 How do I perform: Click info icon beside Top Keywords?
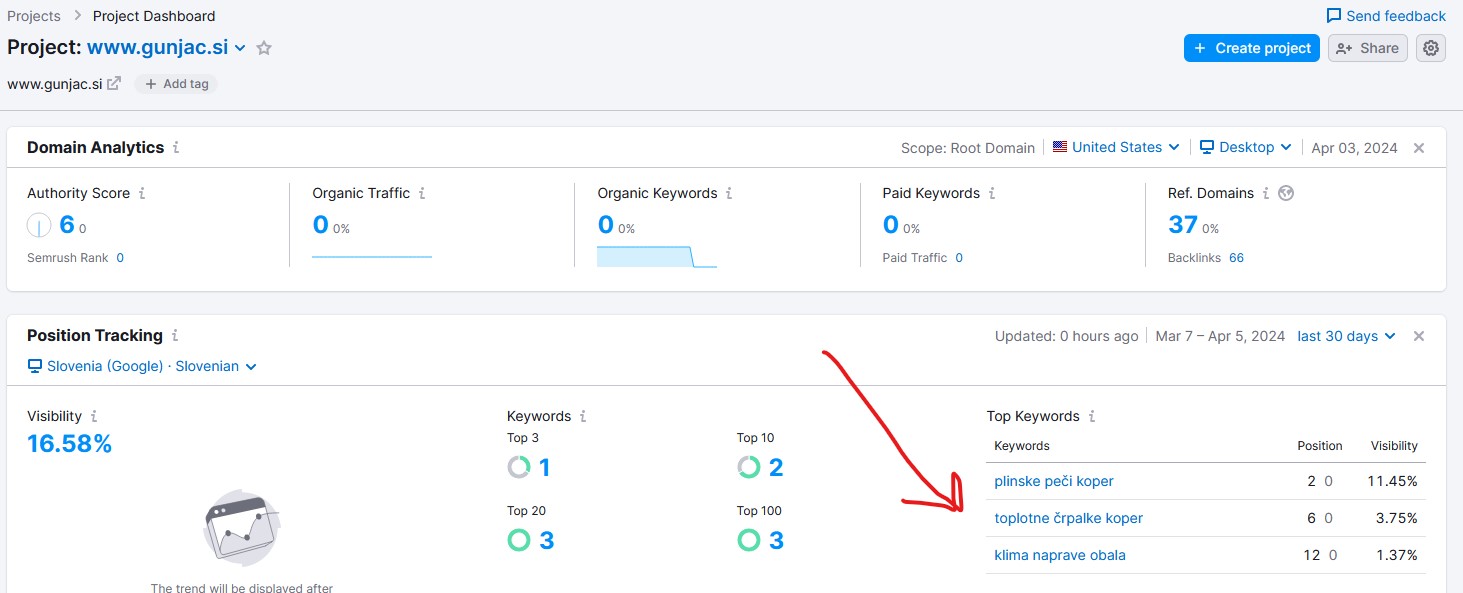(1092, 416)
